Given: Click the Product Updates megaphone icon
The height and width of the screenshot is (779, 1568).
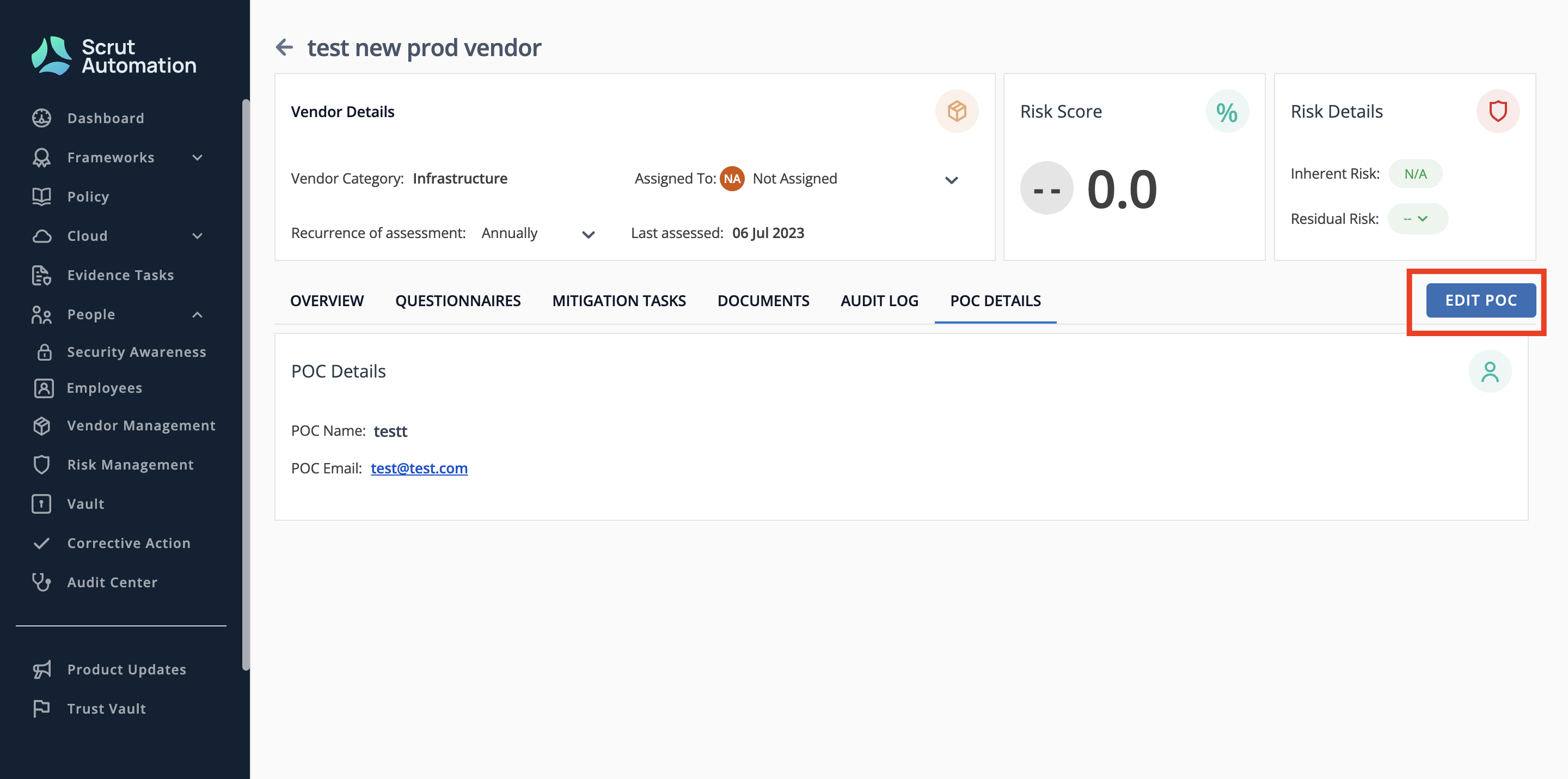Looking at the screenshot, I should (41, 670).
